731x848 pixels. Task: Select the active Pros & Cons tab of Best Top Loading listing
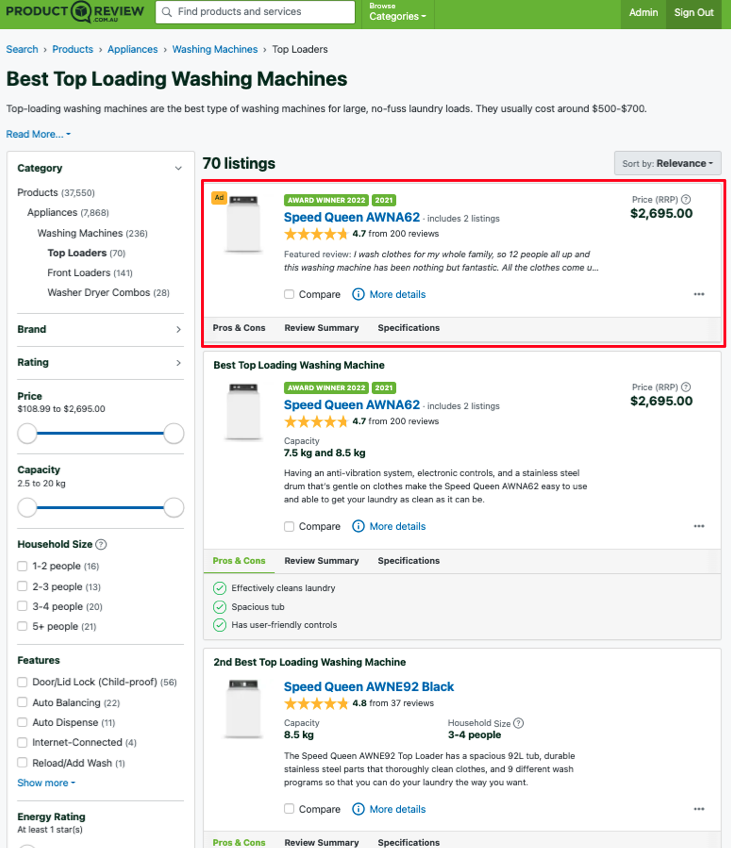(239, 561)
